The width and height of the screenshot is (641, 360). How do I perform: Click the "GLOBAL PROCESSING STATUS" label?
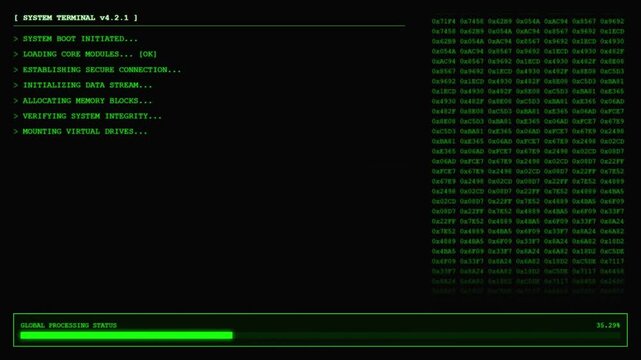point(69,325)
